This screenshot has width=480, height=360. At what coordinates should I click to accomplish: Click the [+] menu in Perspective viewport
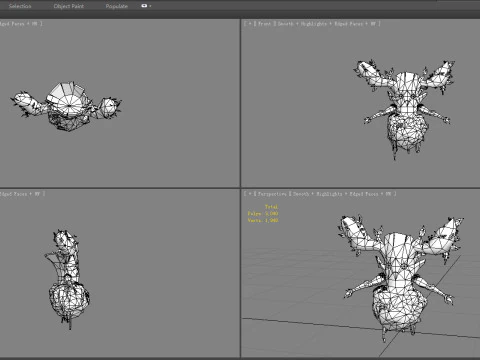click(x=250, y=194)
